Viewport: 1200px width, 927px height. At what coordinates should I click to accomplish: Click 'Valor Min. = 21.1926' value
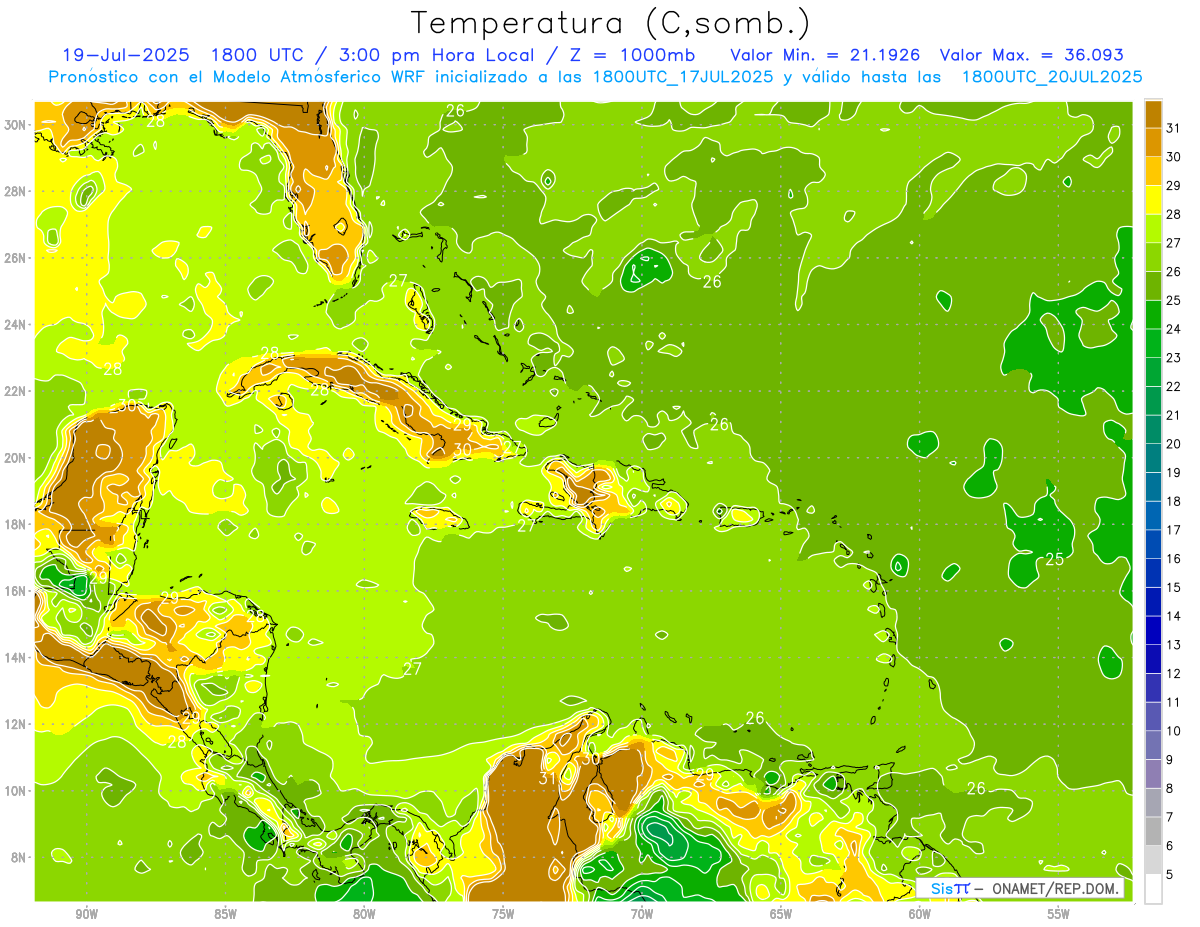click(826, 55)
